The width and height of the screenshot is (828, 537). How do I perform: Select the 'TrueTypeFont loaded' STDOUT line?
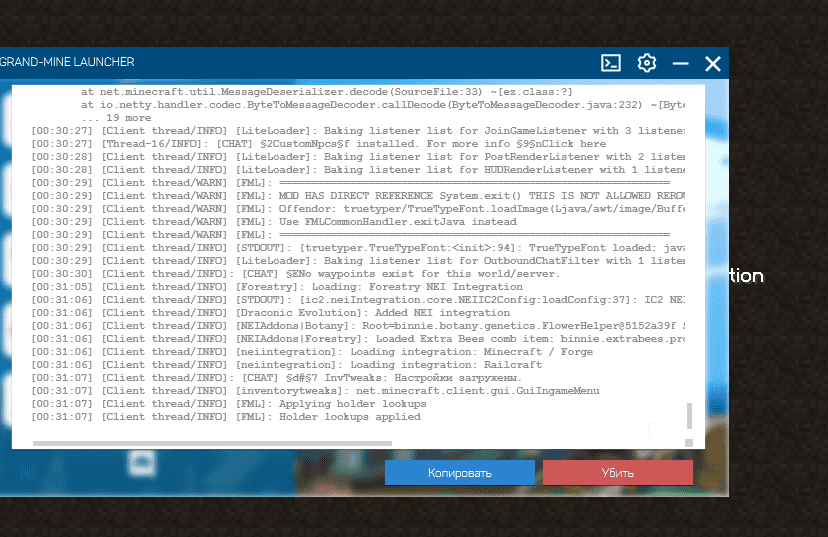[x=358, y=248]
